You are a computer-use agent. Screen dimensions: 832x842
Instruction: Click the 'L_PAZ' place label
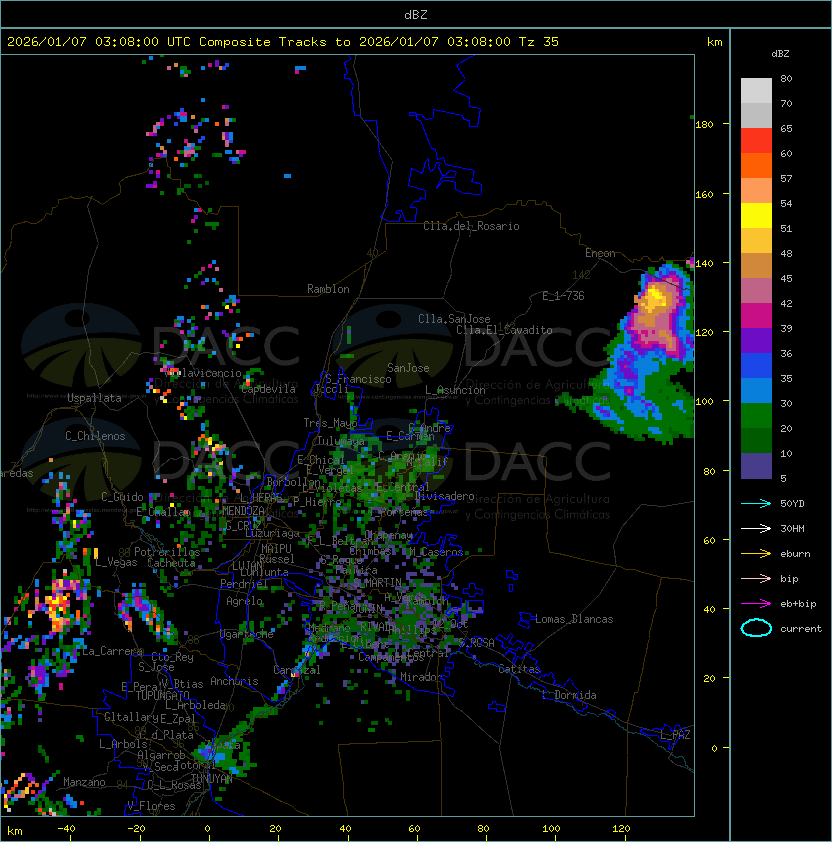[x=675, y=735]
